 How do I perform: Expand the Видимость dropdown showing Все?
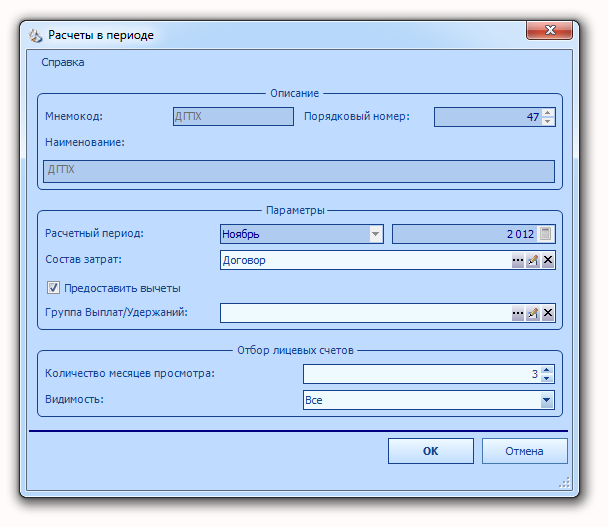546,400
